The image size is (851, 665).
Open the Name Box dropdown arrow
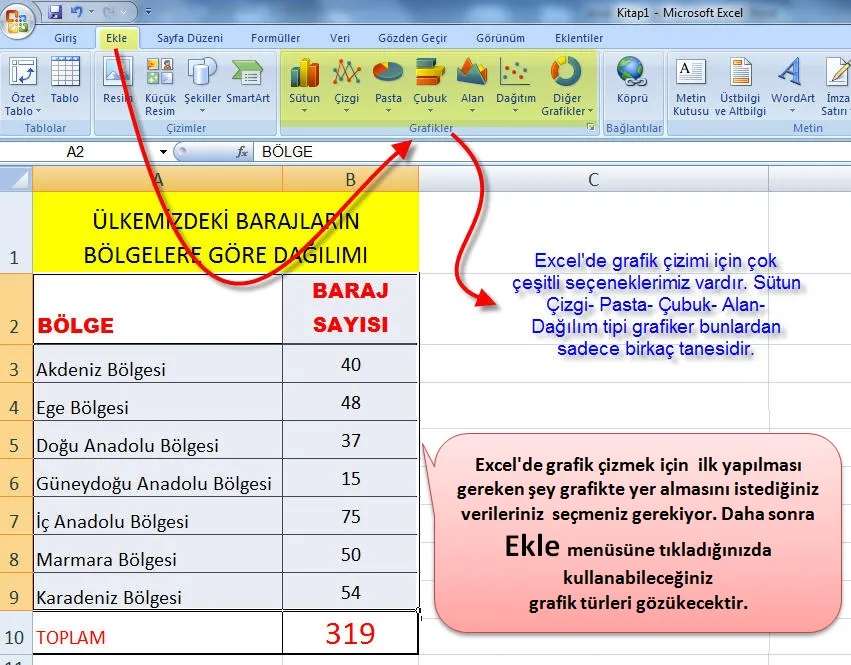164,152
